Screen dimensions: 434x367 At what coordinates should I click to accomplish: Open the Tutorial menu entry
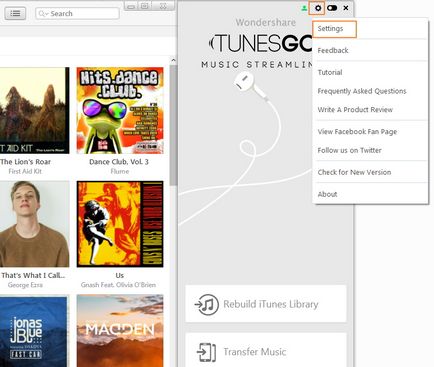(x=330, y=72)
